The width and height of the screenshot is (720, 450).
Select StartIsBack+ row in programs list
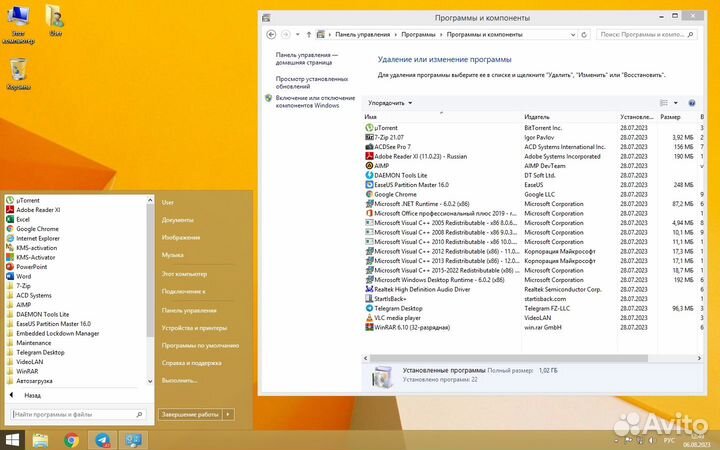[533, 298]
